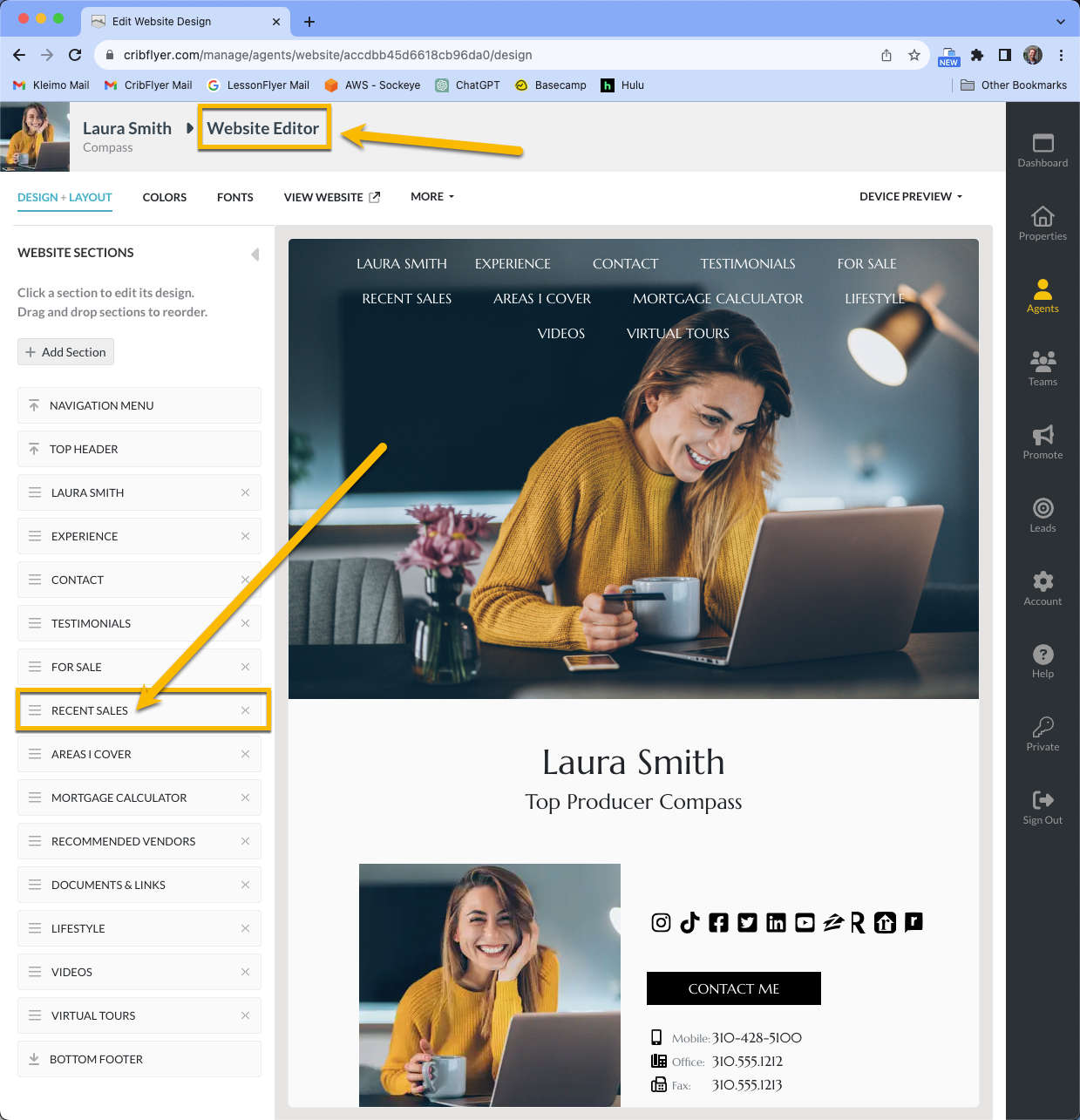Viewport: 1080px width, 1120px height.
Task: Bookmark this page with the star icon
Action: tap(914, 55)
